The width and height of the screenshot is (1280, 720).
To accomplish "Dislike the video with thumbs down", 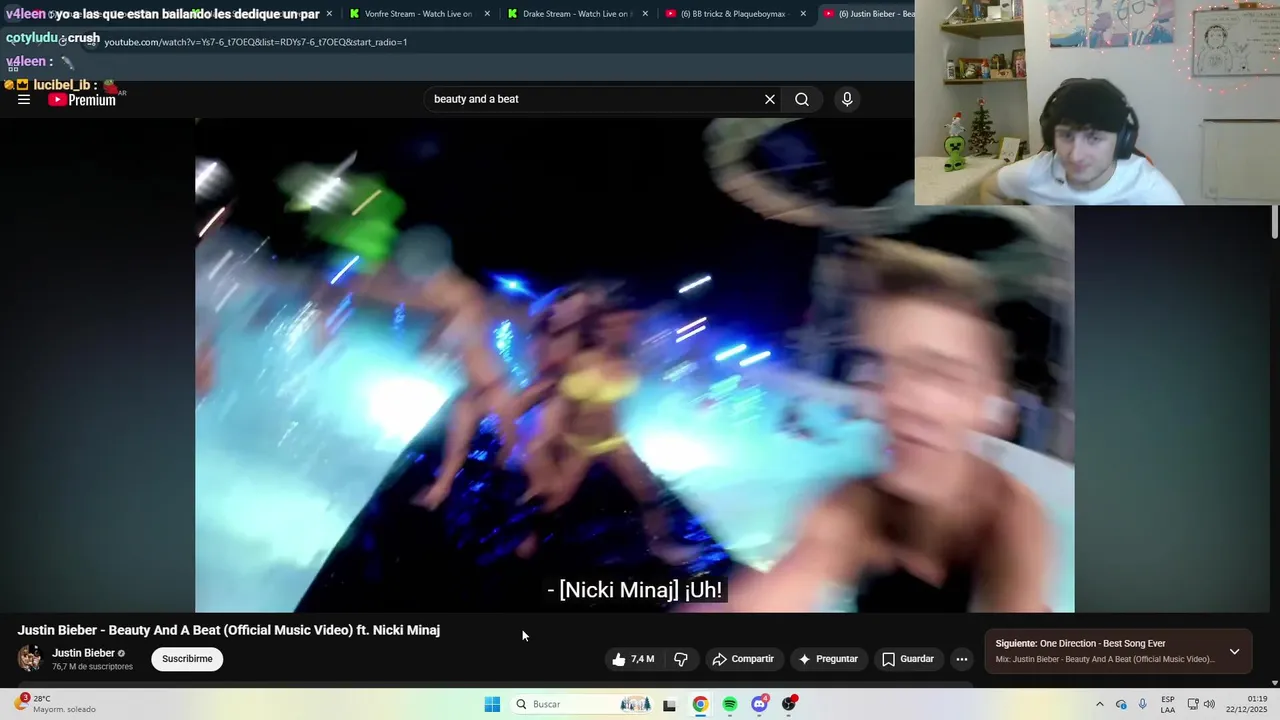I will coord(681,659).
